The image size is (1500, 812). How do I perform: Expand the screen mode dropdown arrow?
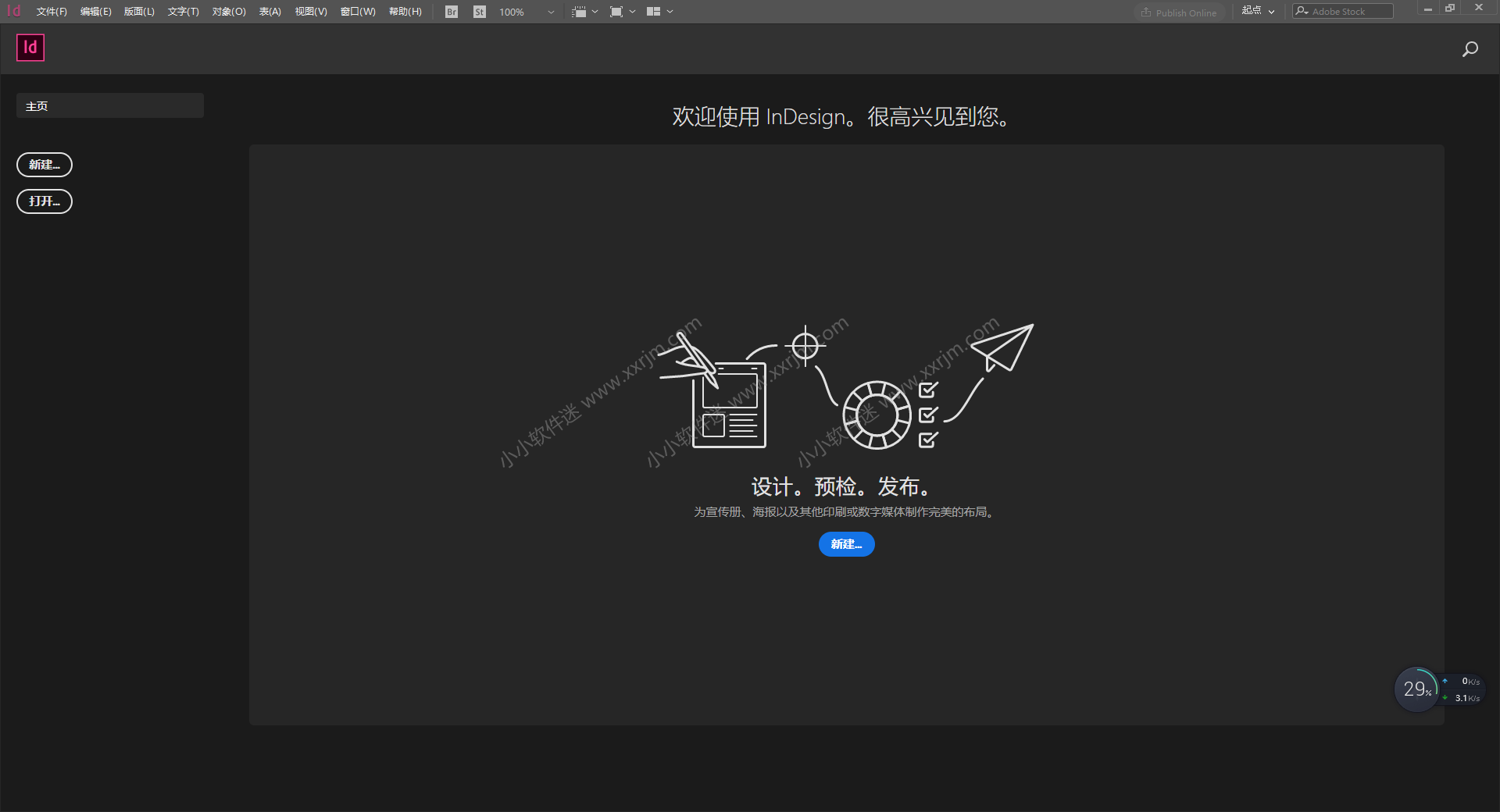pyautogui.click(x=632, y=12)
